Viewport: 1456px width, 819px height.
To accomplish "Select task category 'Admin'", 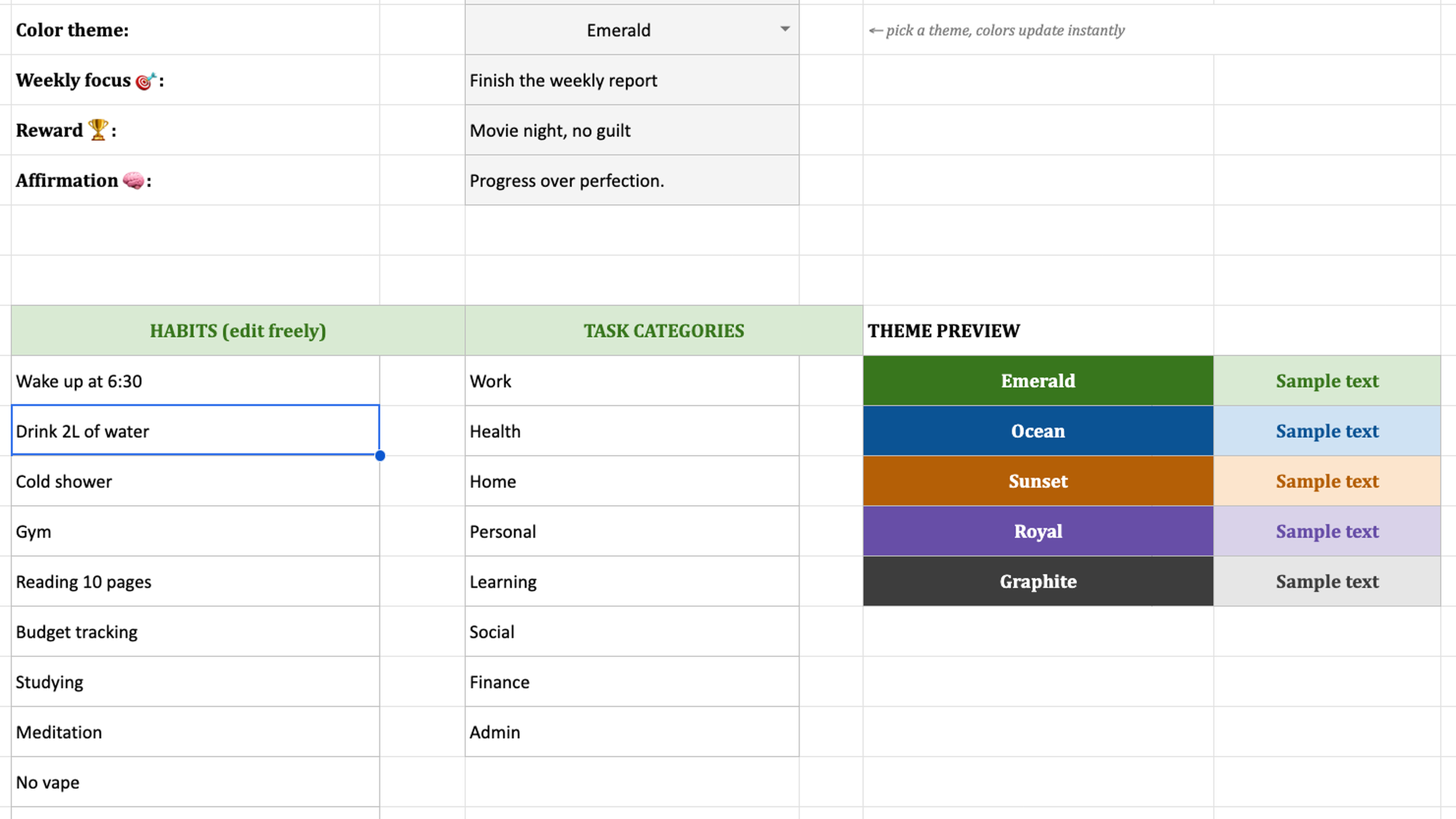I will (x=632, y=731).
